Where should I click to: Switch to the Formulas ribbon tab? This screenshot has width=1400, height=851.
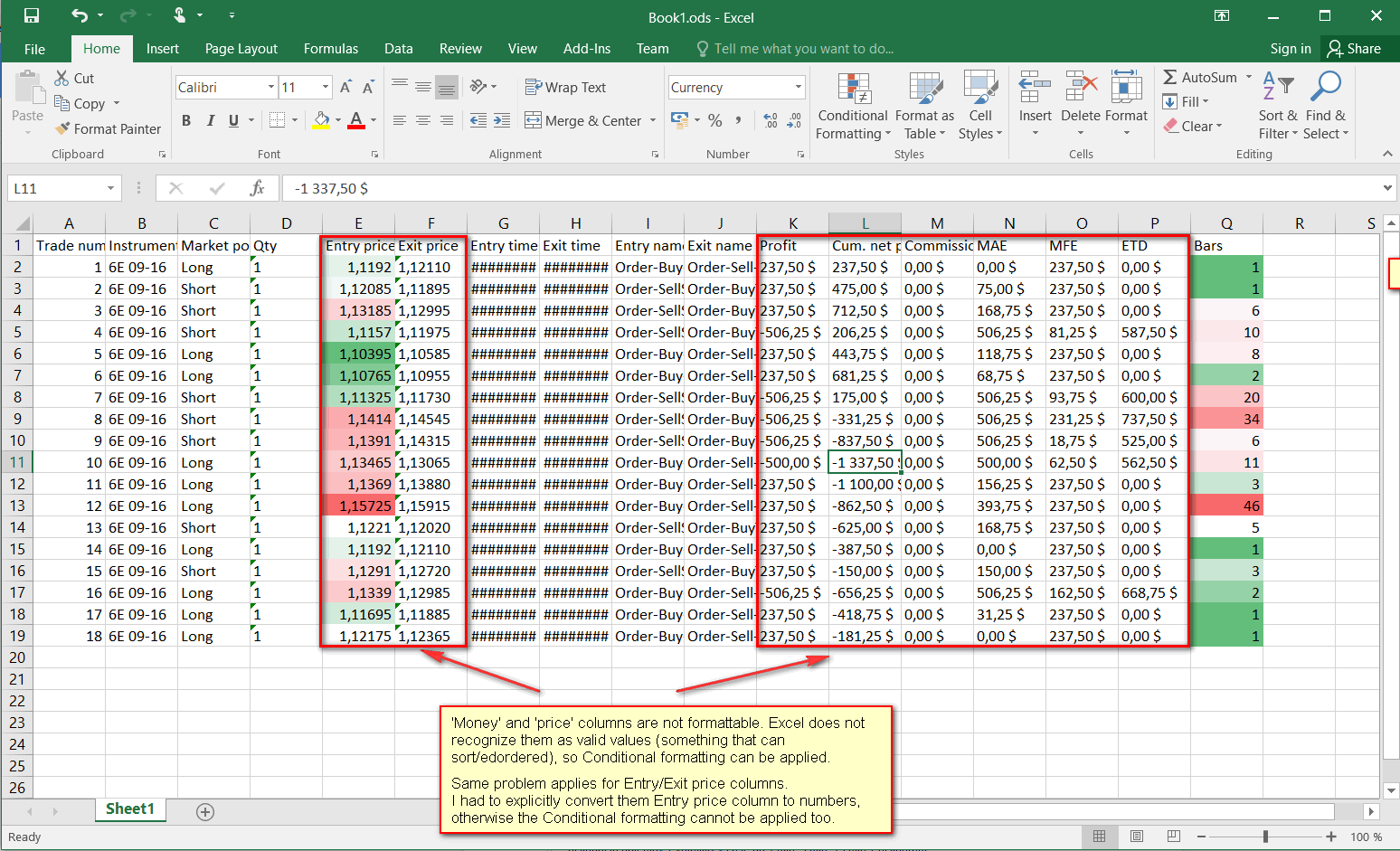(330, 49)
